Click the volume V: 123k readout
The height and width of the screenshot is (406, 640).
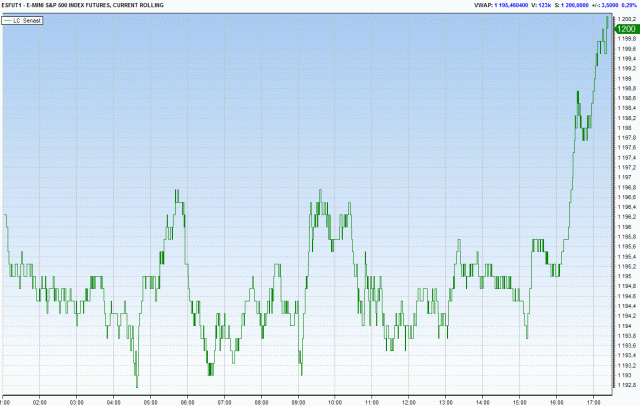point(510,5)
